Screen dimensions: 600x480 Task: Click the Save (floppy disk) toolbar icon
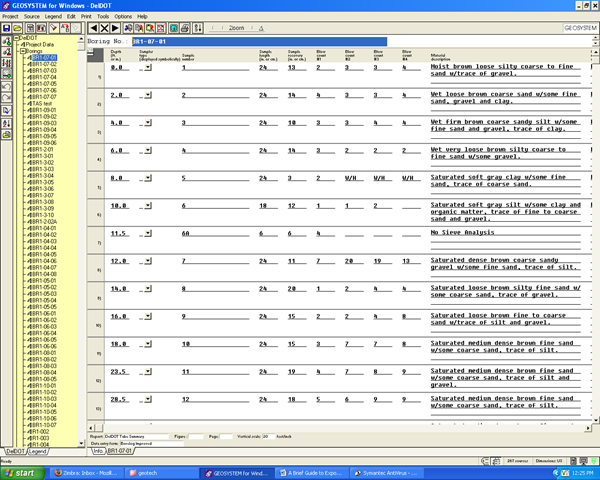click(x=6, y=28)
